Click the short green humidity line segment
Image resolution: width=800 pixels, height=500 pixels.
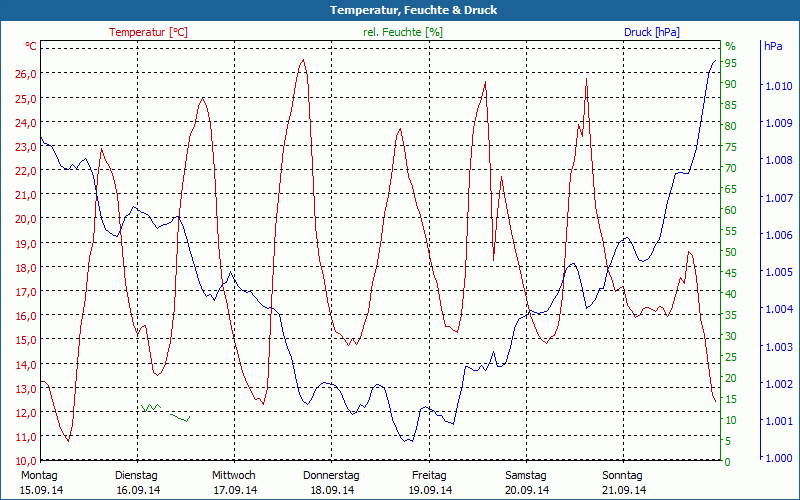pyautogui.click(x=165, y=412)
